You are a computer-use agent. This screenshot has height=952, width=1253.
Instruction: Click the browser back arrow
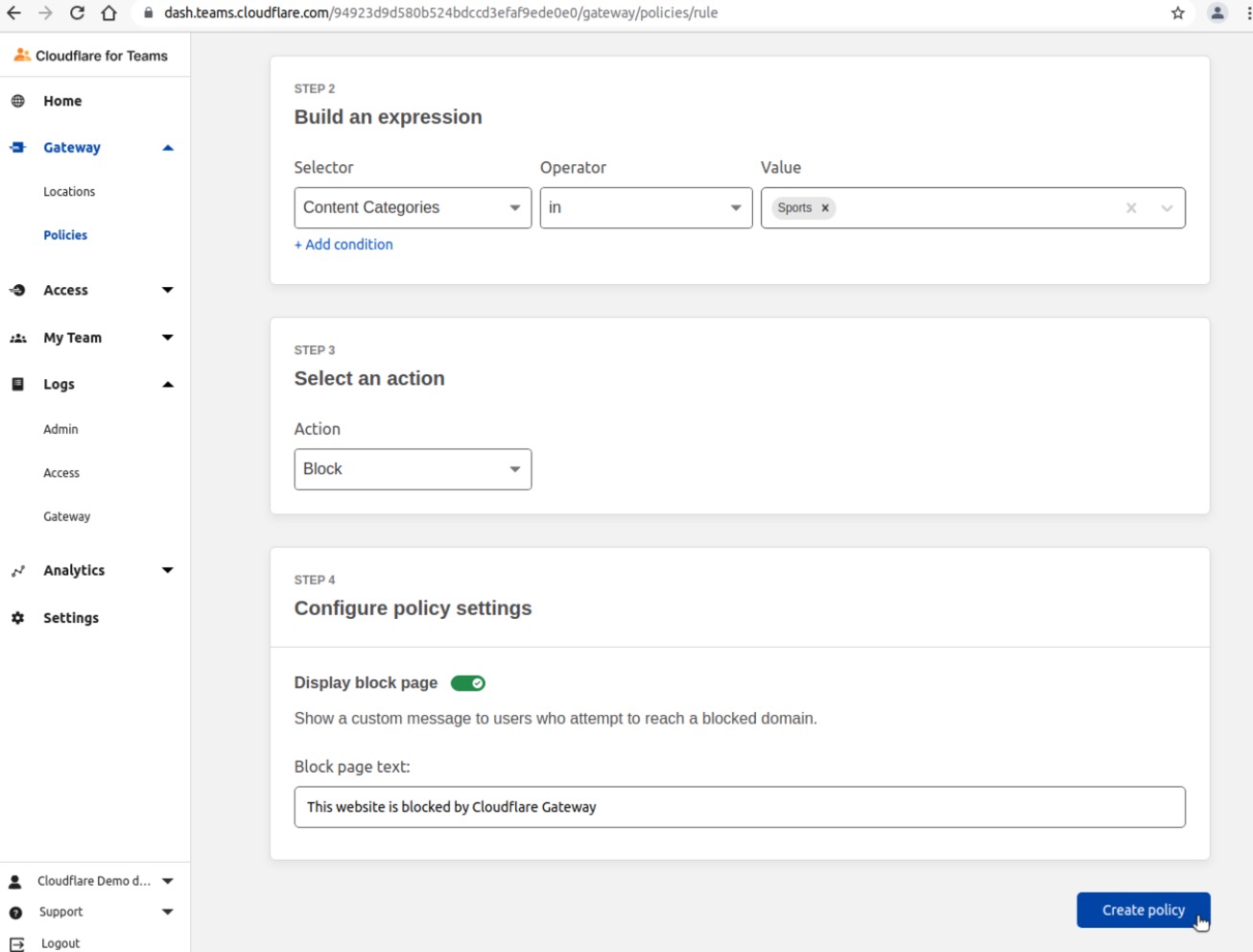[13, 13]
